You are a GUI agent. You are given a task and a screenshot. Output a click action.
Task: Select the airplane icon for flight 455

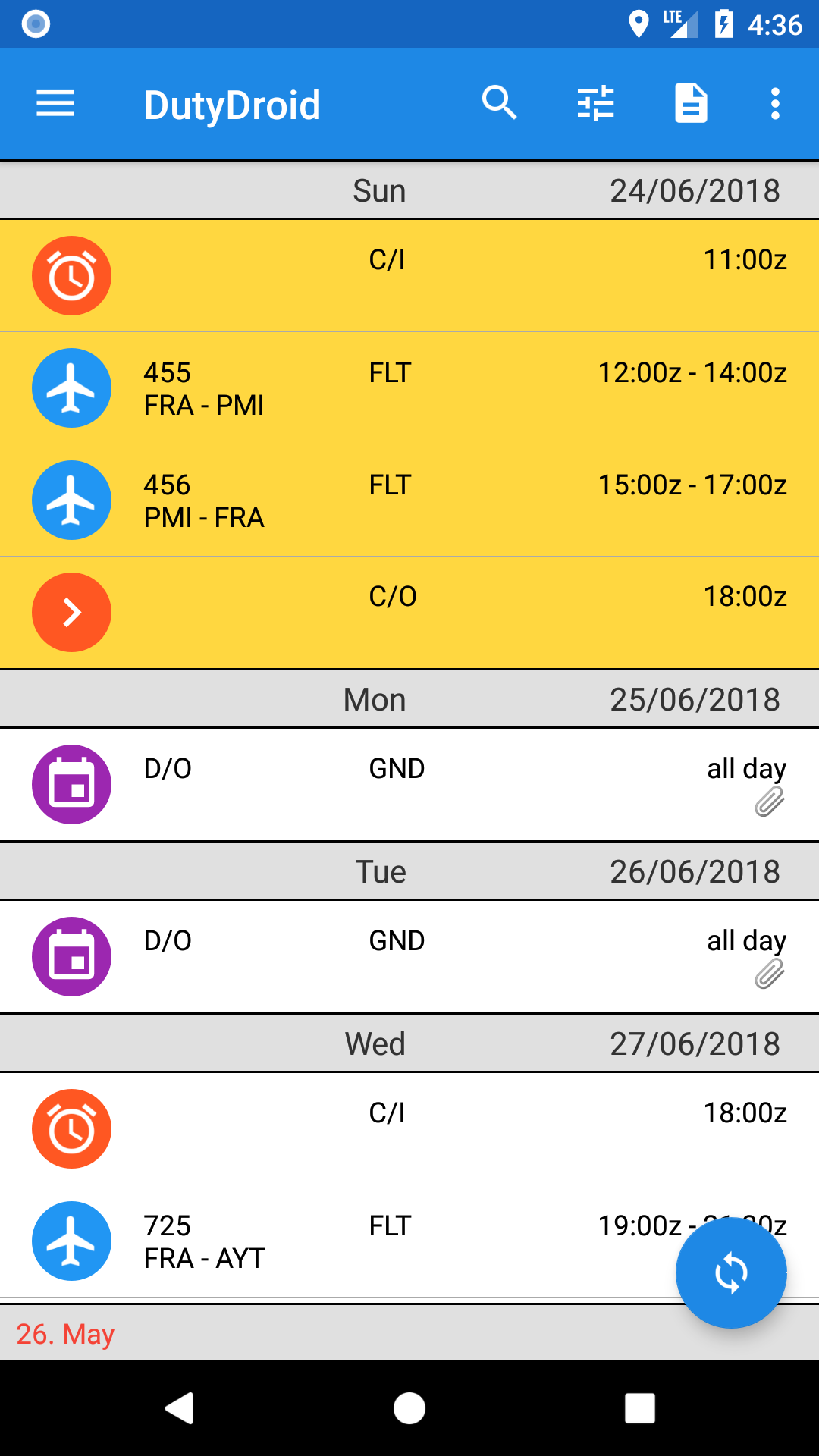coord(71,388)
